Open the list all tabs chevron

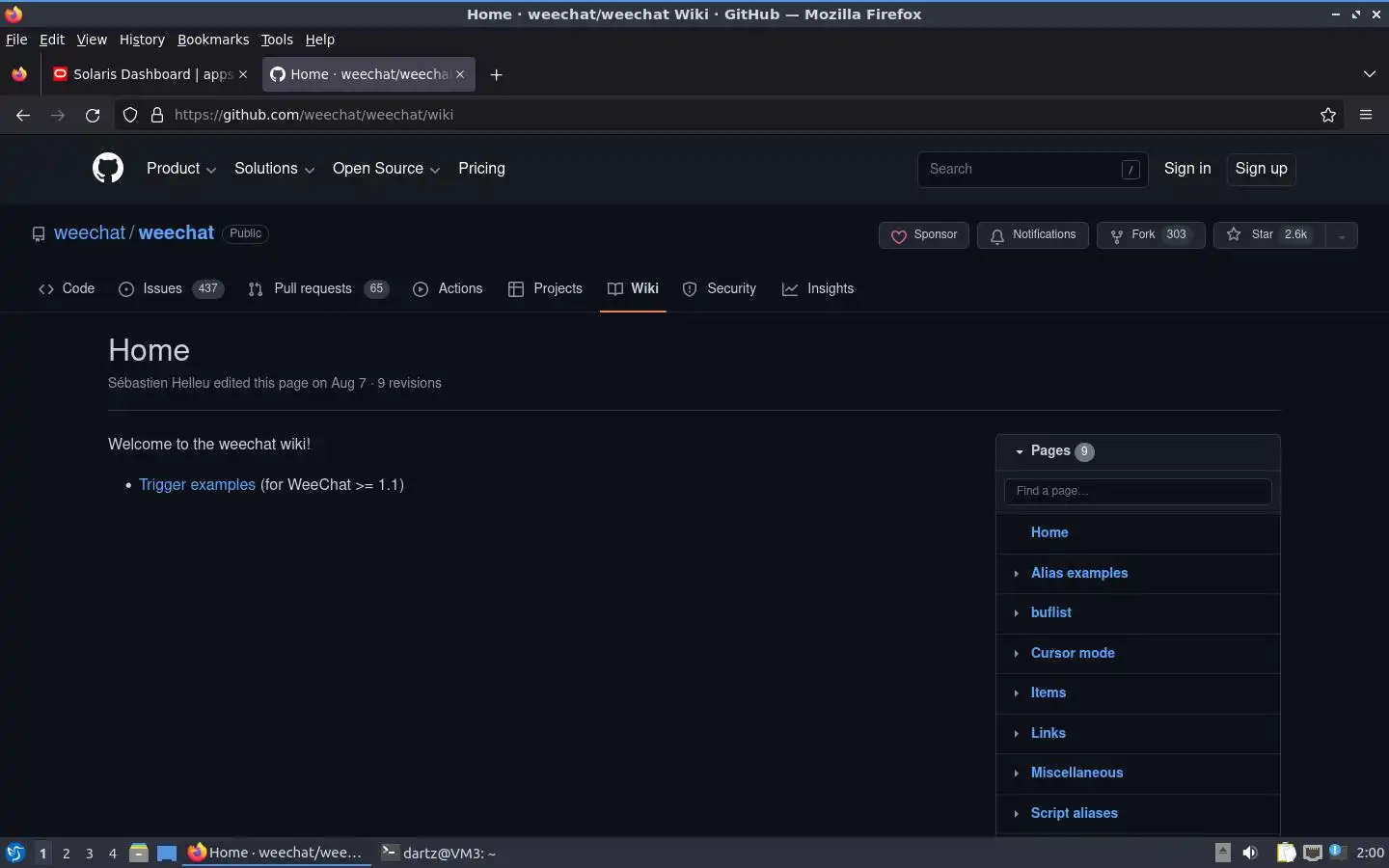point(1370,74)
